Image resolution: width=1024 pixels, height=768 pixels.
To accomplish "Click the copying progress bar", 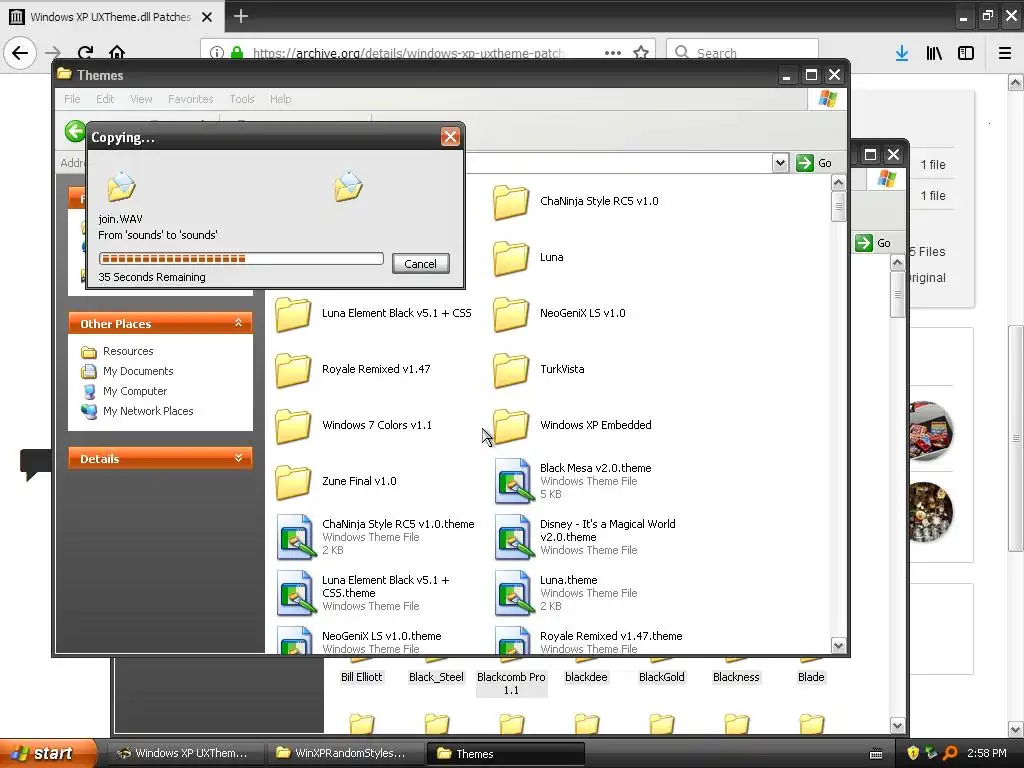I will (x=241, y=259).
